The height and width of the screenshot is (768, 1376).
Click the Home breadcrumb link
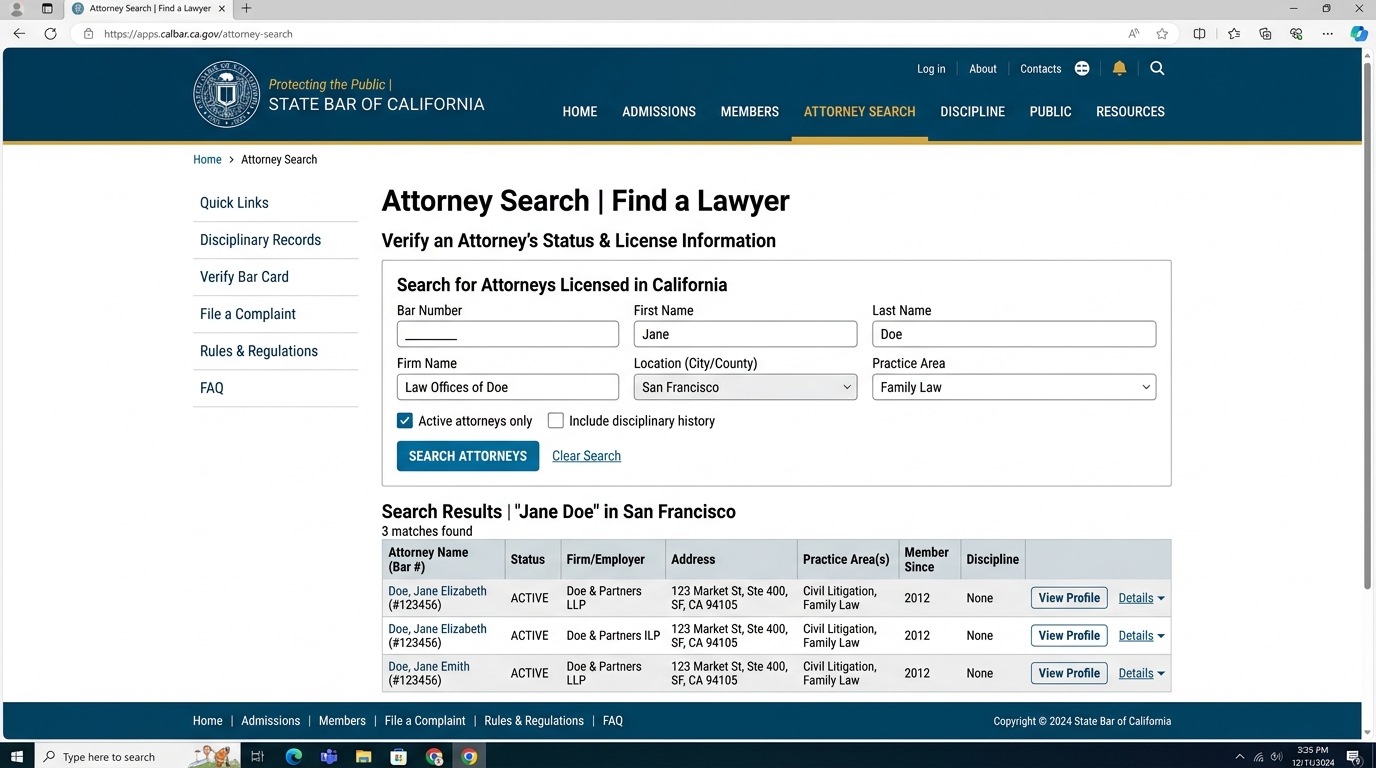click(x=207, y=160)
